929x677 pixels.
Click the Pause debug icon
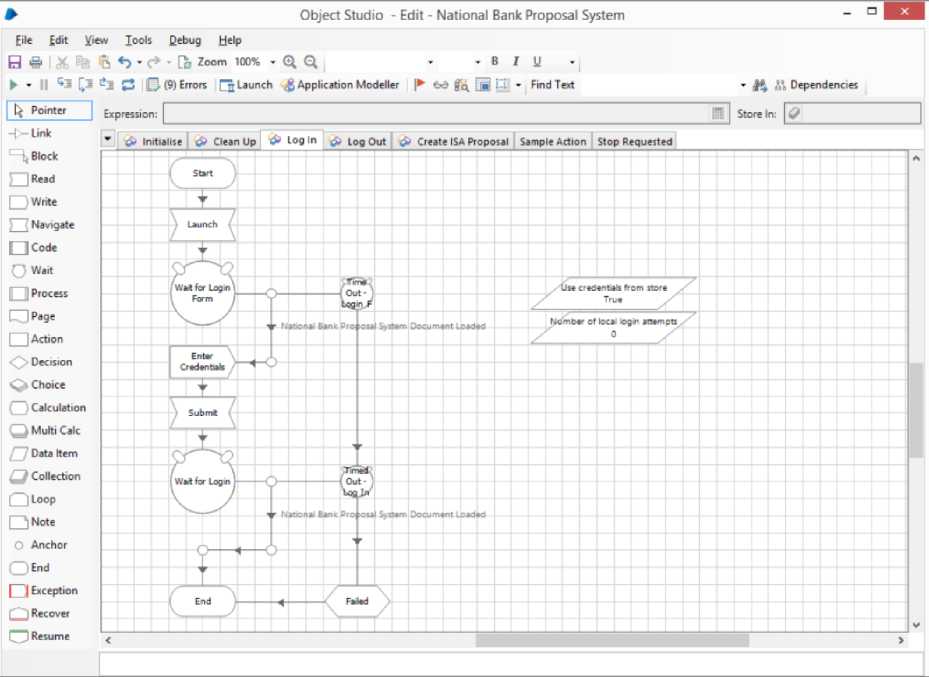pyautogui.click(x=43, y=85)
